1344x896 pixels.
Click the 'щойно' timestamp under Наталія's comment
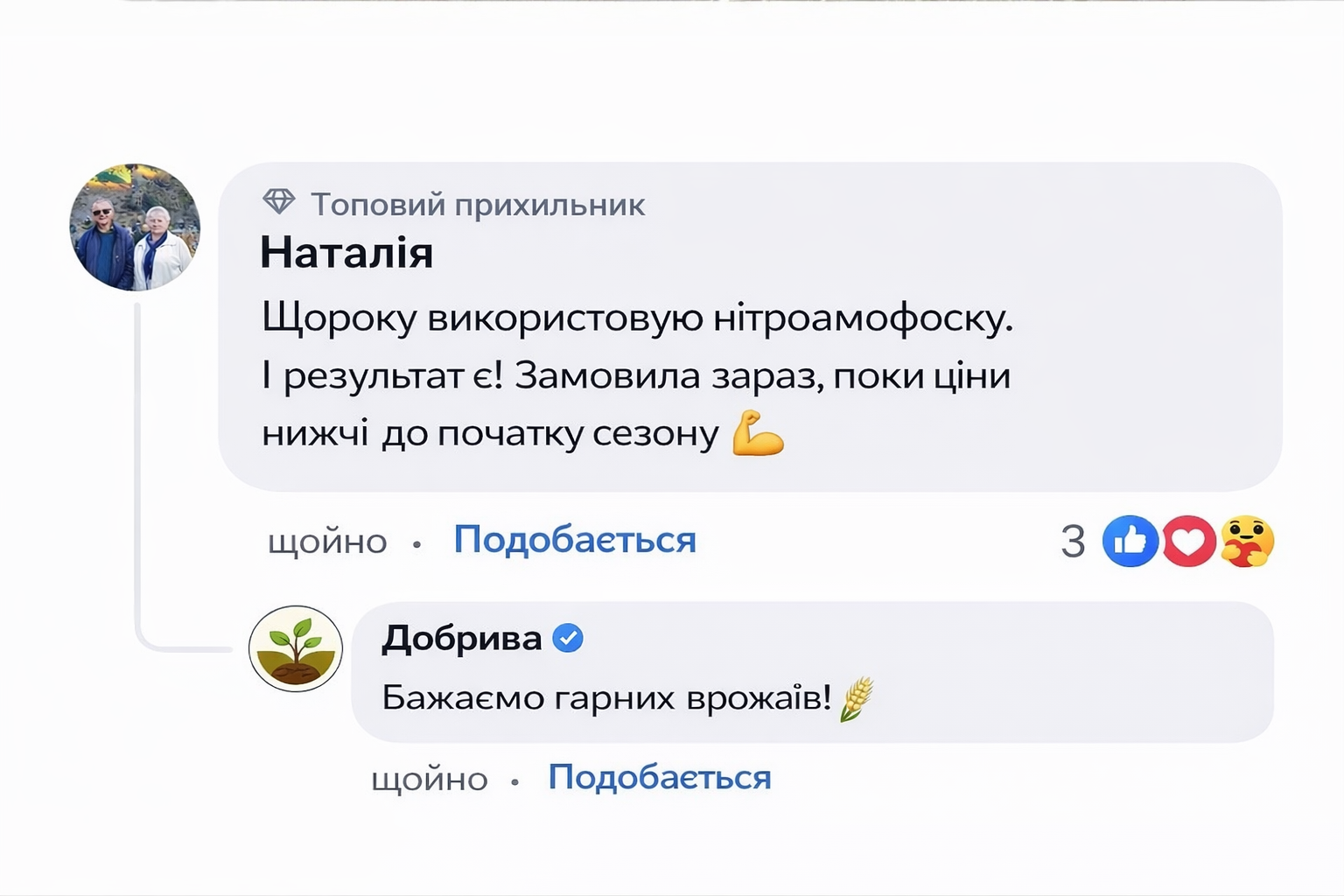[327, 542]
